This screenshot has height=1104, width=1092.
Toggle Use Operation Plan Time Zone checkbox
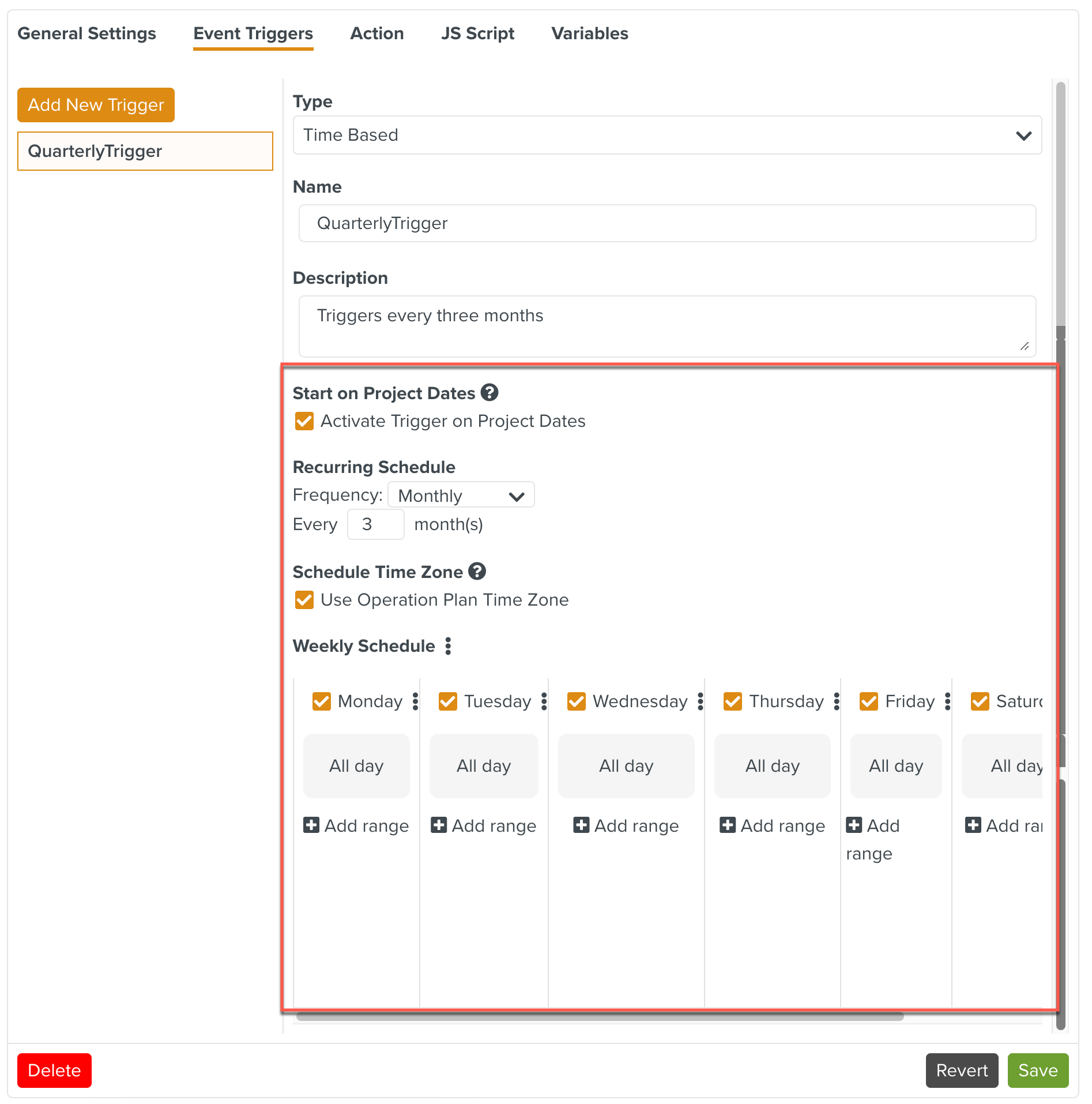pyautogui.click(x=304, y=600)
